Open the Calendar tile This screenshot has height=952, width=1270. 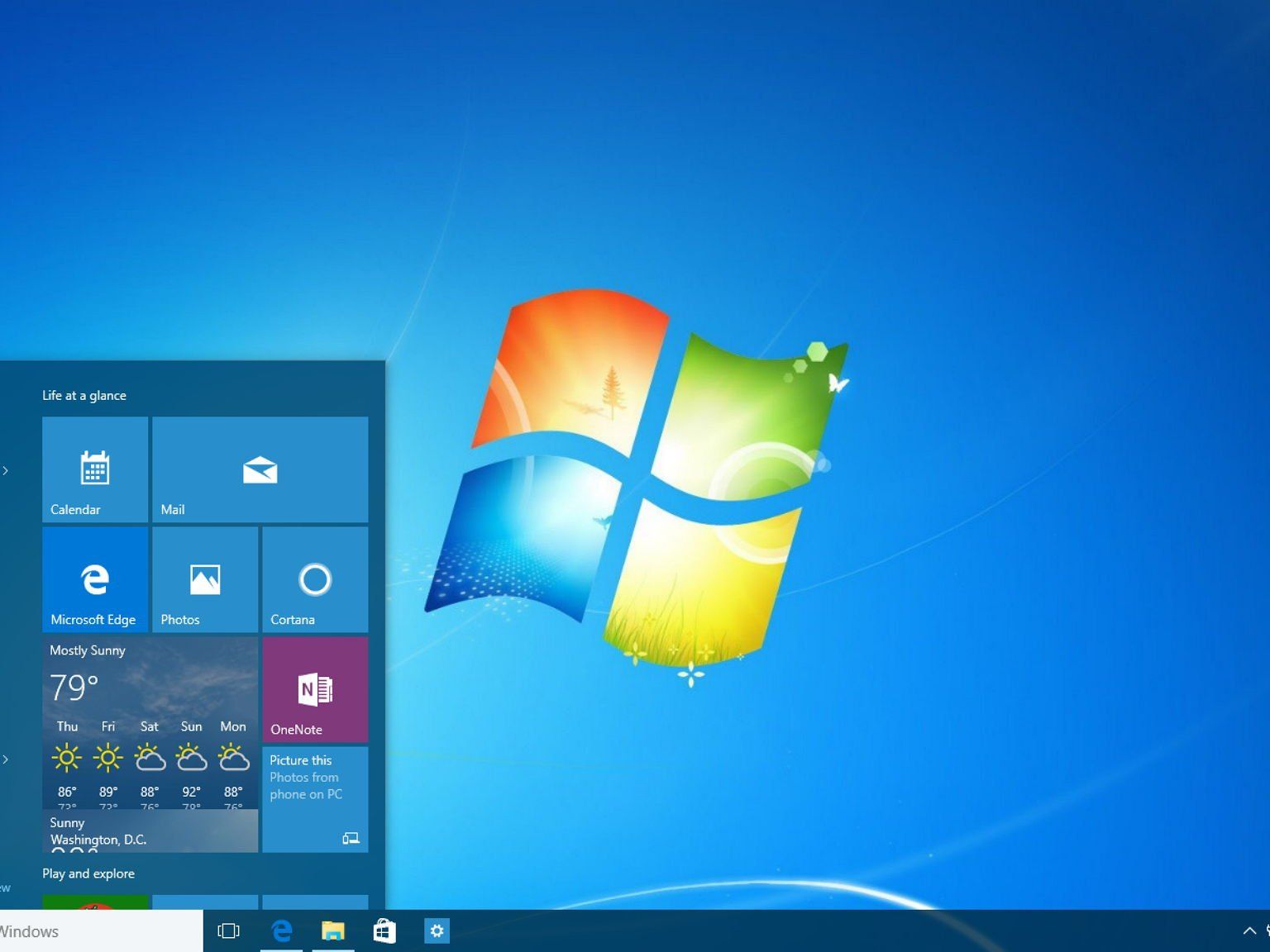pos(94,469)
